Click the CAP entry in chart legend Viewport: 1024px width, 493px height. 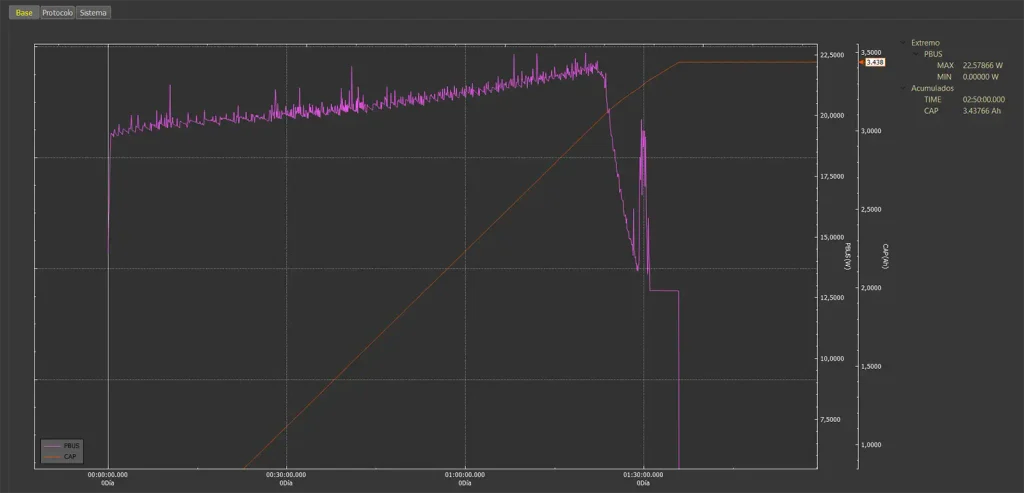pos(63,456)
